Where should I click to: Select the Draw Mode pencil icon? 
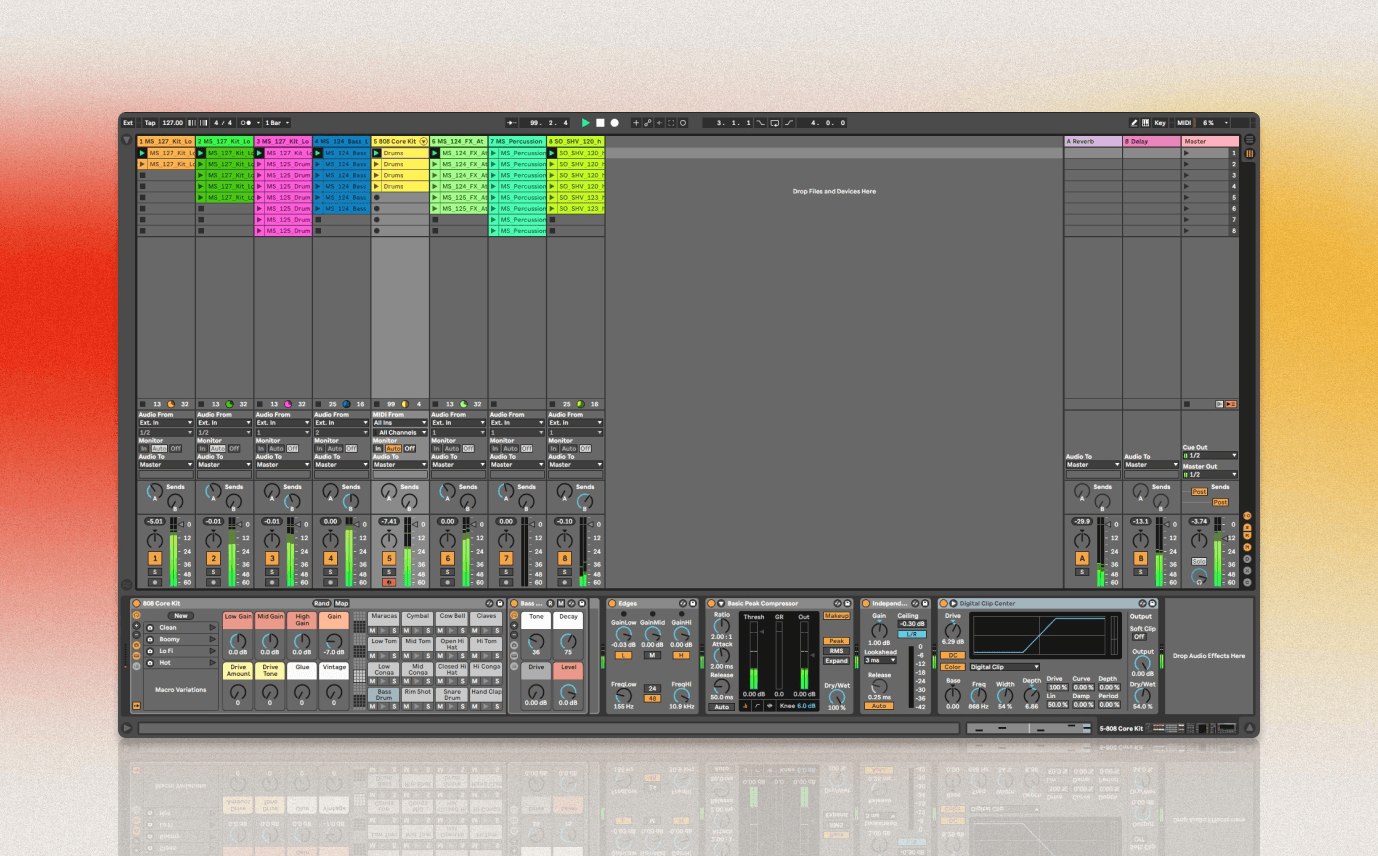(1135, 122)
